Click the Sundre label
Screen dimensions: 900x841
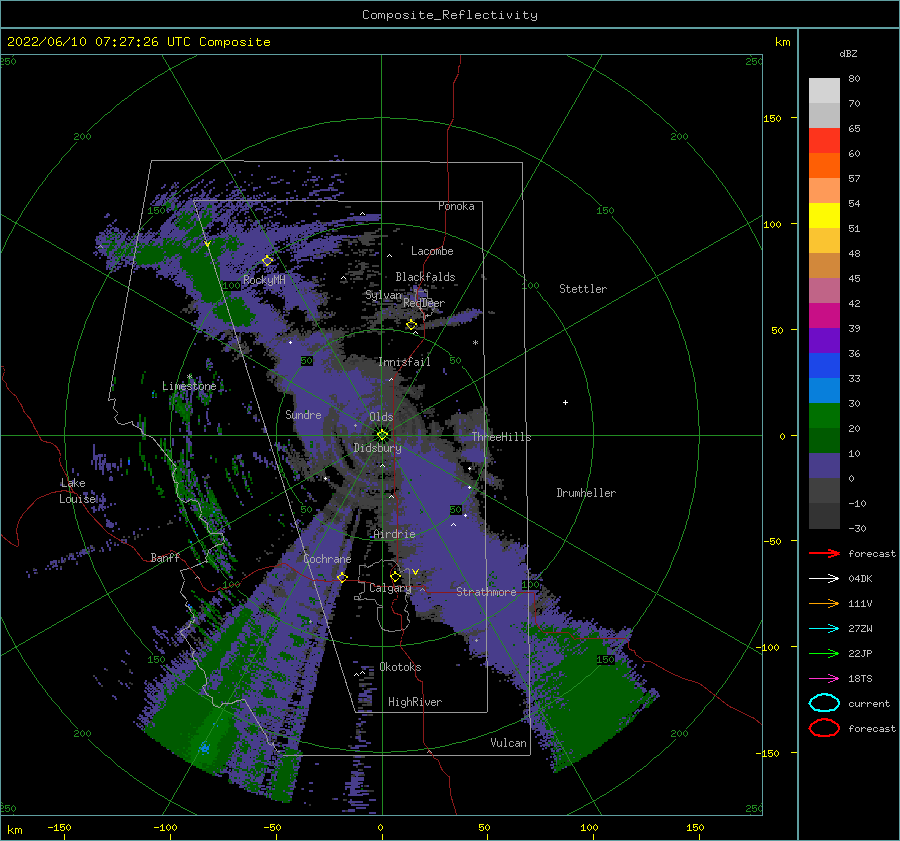(x=303, y=414)
